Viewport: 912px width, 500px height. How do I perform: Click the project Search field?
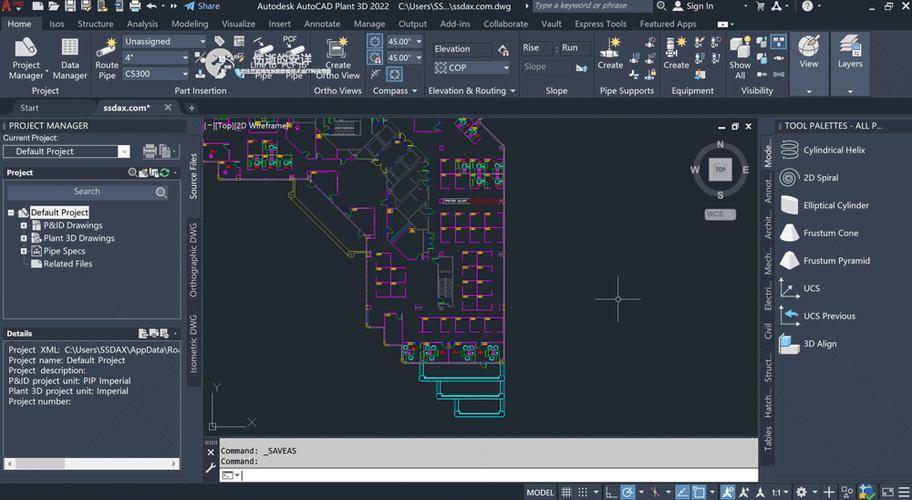(x=86, y=191)
